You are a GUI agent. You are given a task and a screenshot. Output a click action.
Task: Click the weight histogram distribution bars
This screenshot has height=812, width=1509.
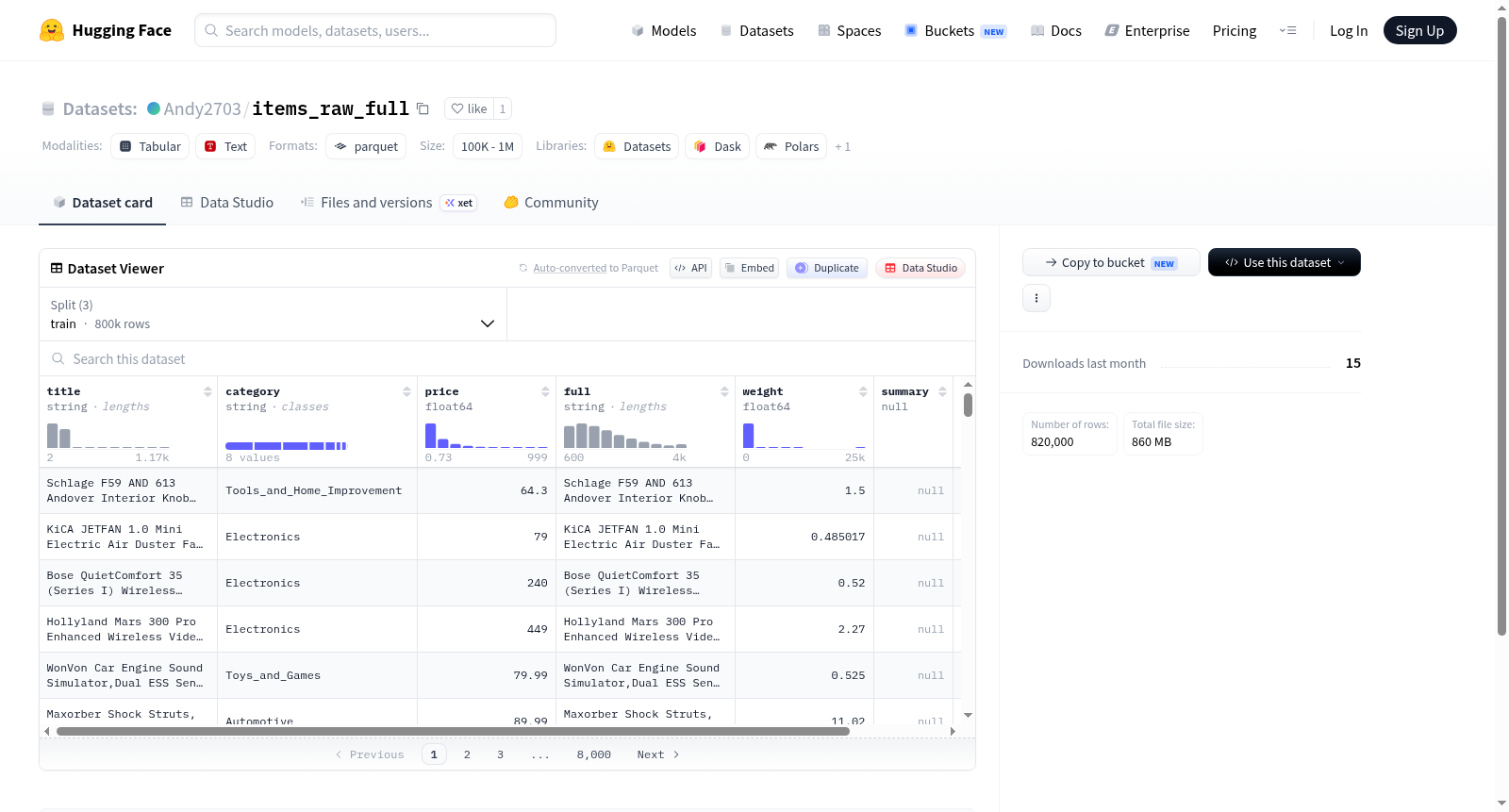(x=804, y=435)
